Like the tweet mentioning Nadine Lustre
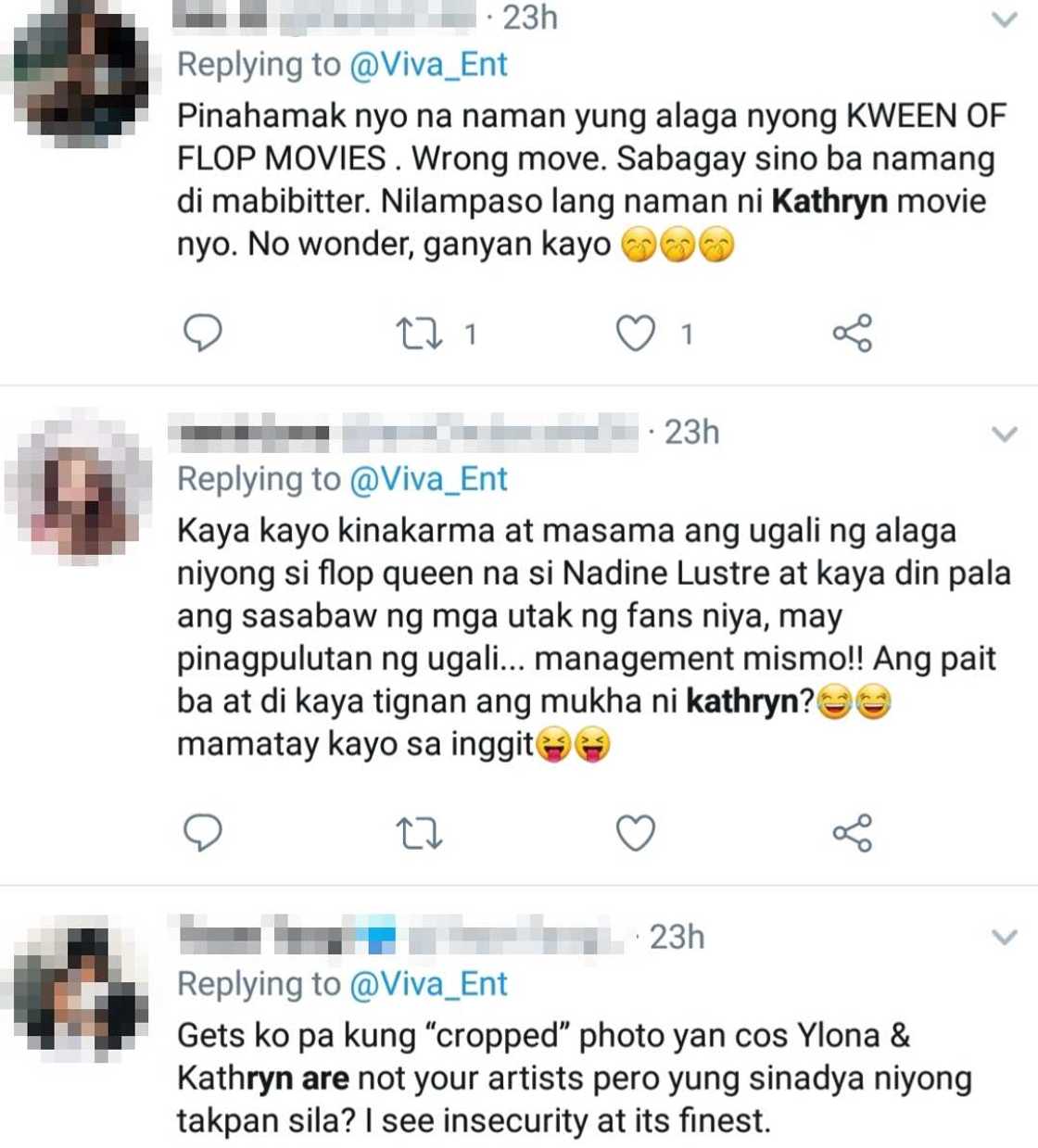Image resolution: width=1038 pixels, height=1148 pixels. tap(636, 833)
